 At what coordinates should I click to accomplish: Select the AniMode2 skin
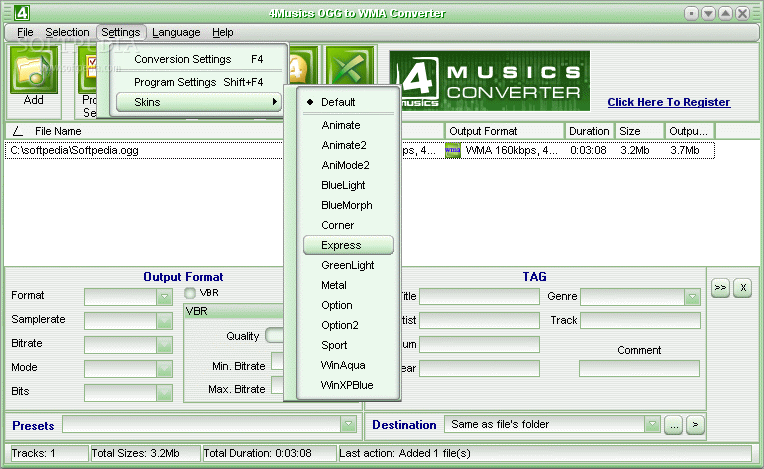click(348, 165)
